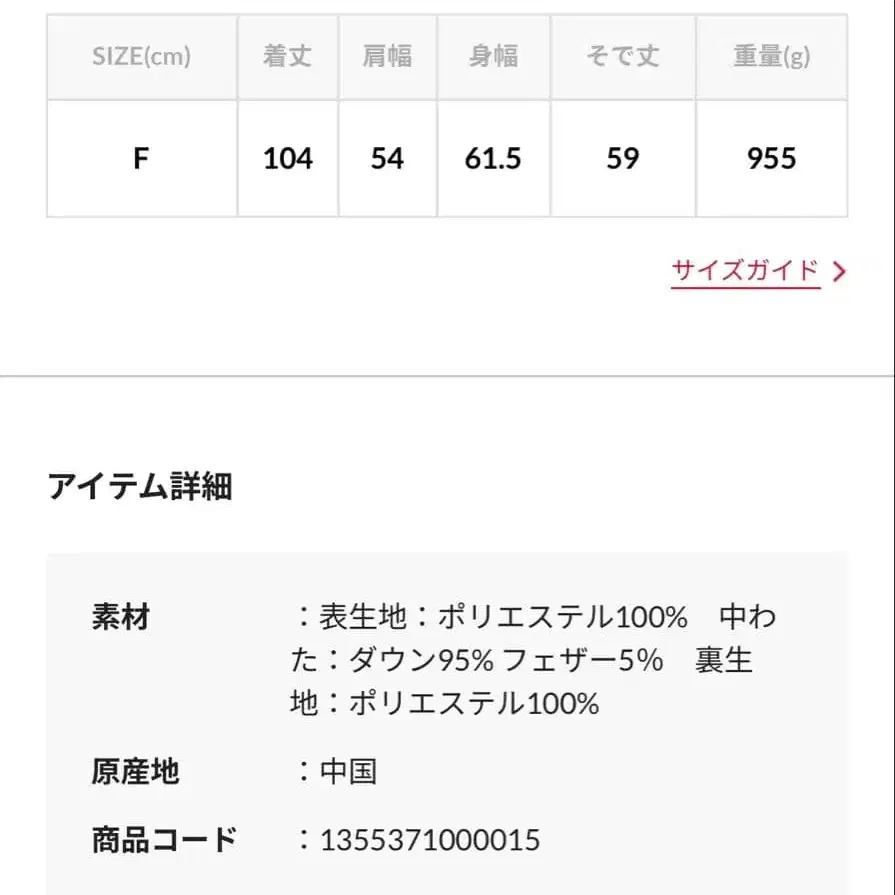Open the サイズガイド link
The width and height of the screenshot is (895, 895).
(745, 270)
